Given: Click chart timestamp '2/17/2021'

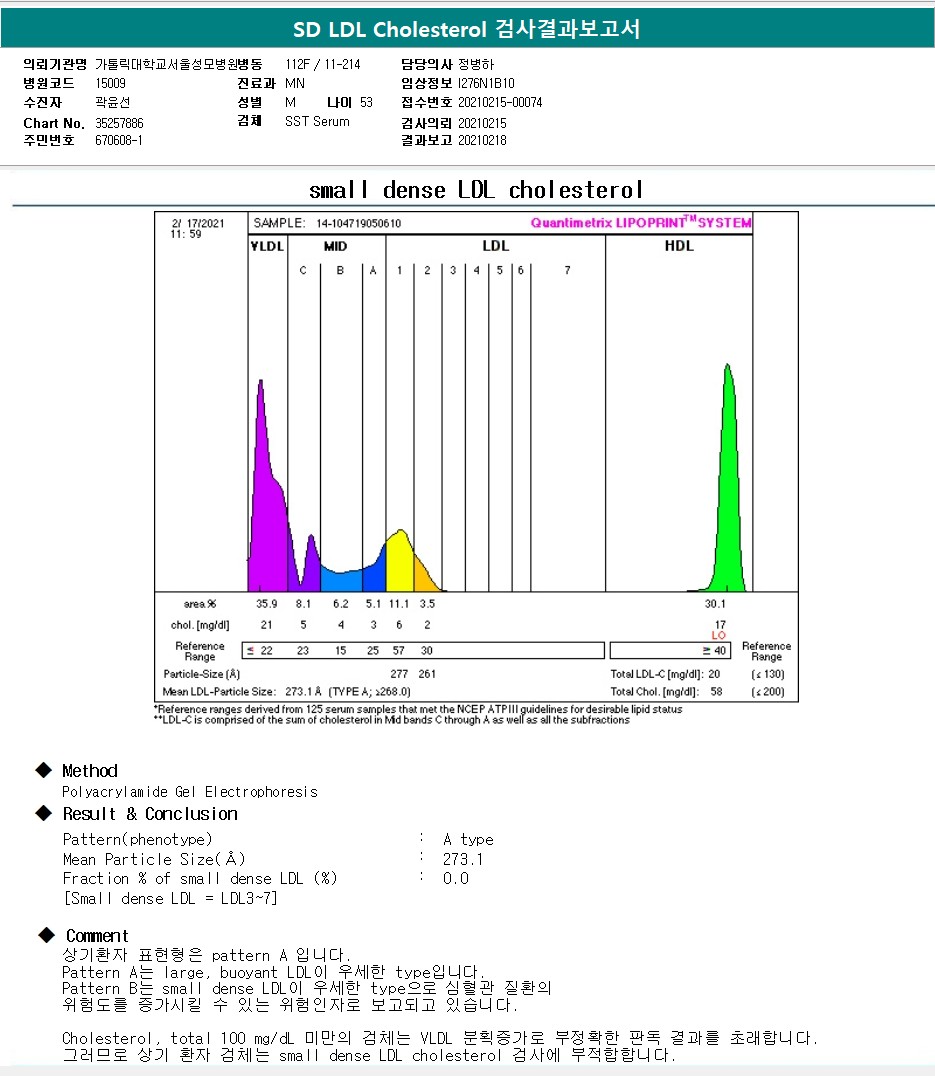Looking at the screenshot, I should click(x=198, y=223).
